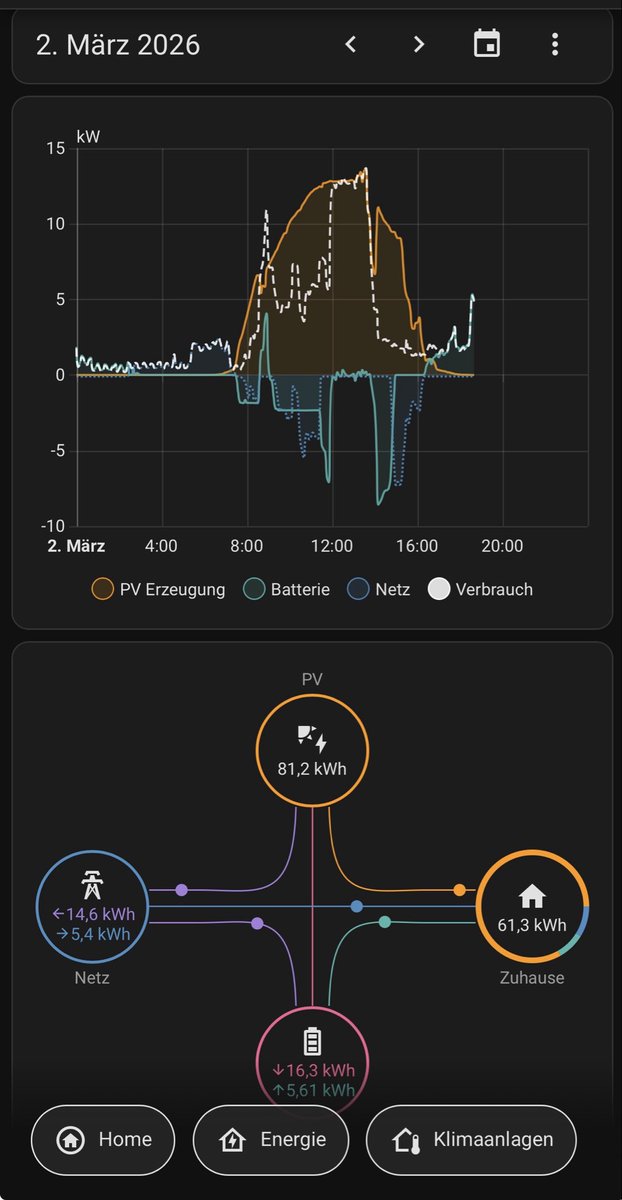
Task: Toggle Netz series in chart legend
Action: [x=379, y=589]
